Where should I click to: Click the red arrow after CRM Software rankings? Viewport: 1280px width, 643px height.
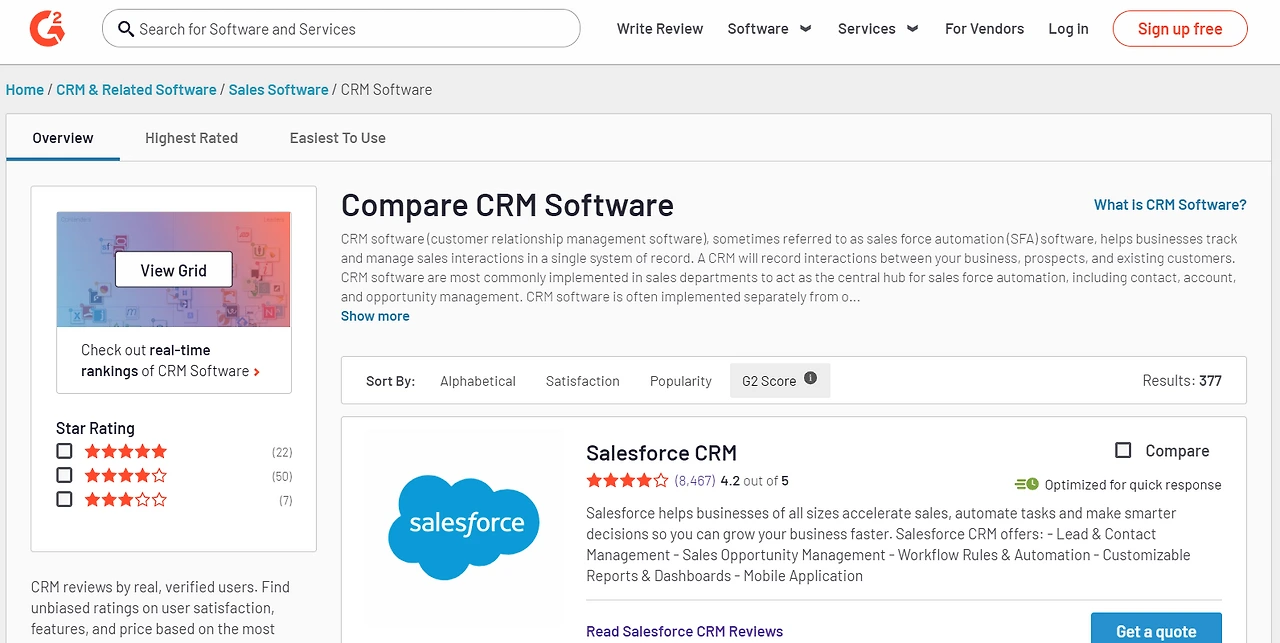(x=257, y=372)
